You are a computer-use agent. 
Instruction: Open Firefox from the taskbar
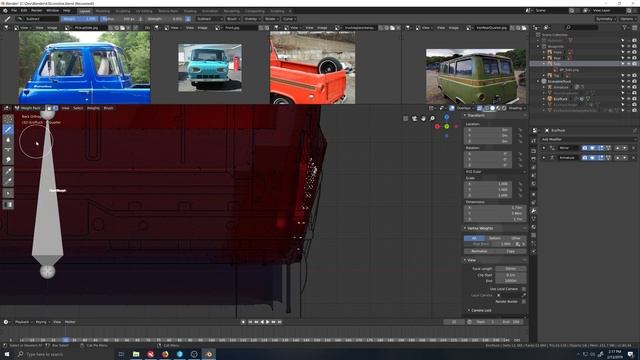[165, 354]
